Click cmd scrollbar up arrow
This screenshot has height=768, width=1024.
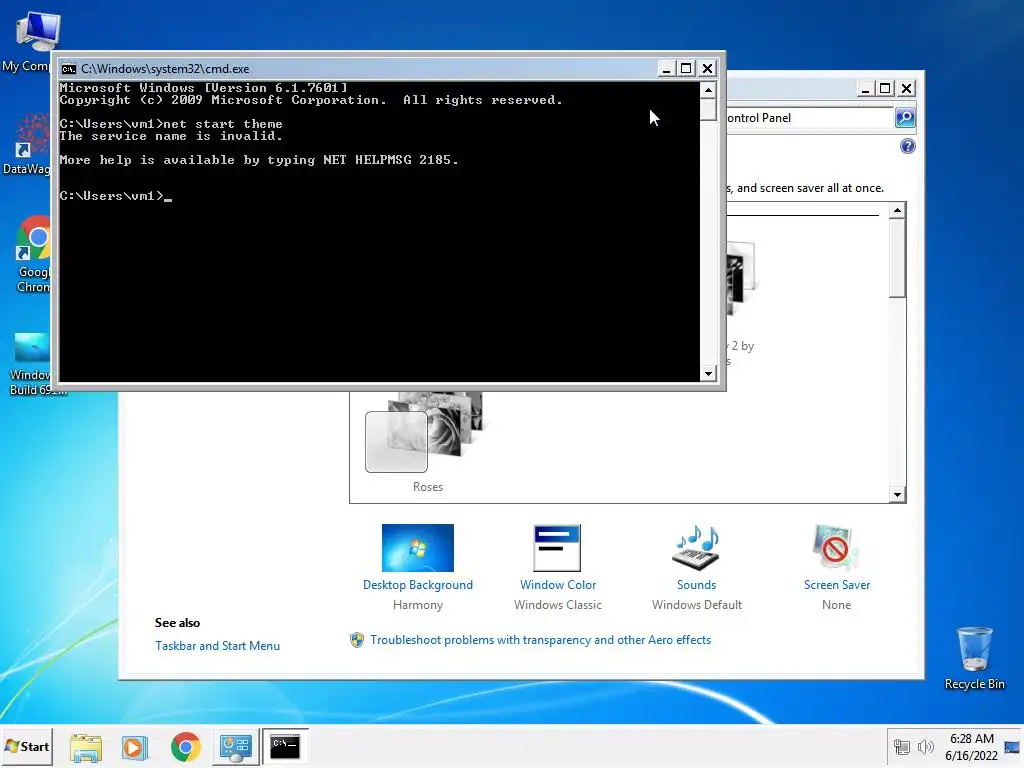pyautogui.click(x=709, y=89)
